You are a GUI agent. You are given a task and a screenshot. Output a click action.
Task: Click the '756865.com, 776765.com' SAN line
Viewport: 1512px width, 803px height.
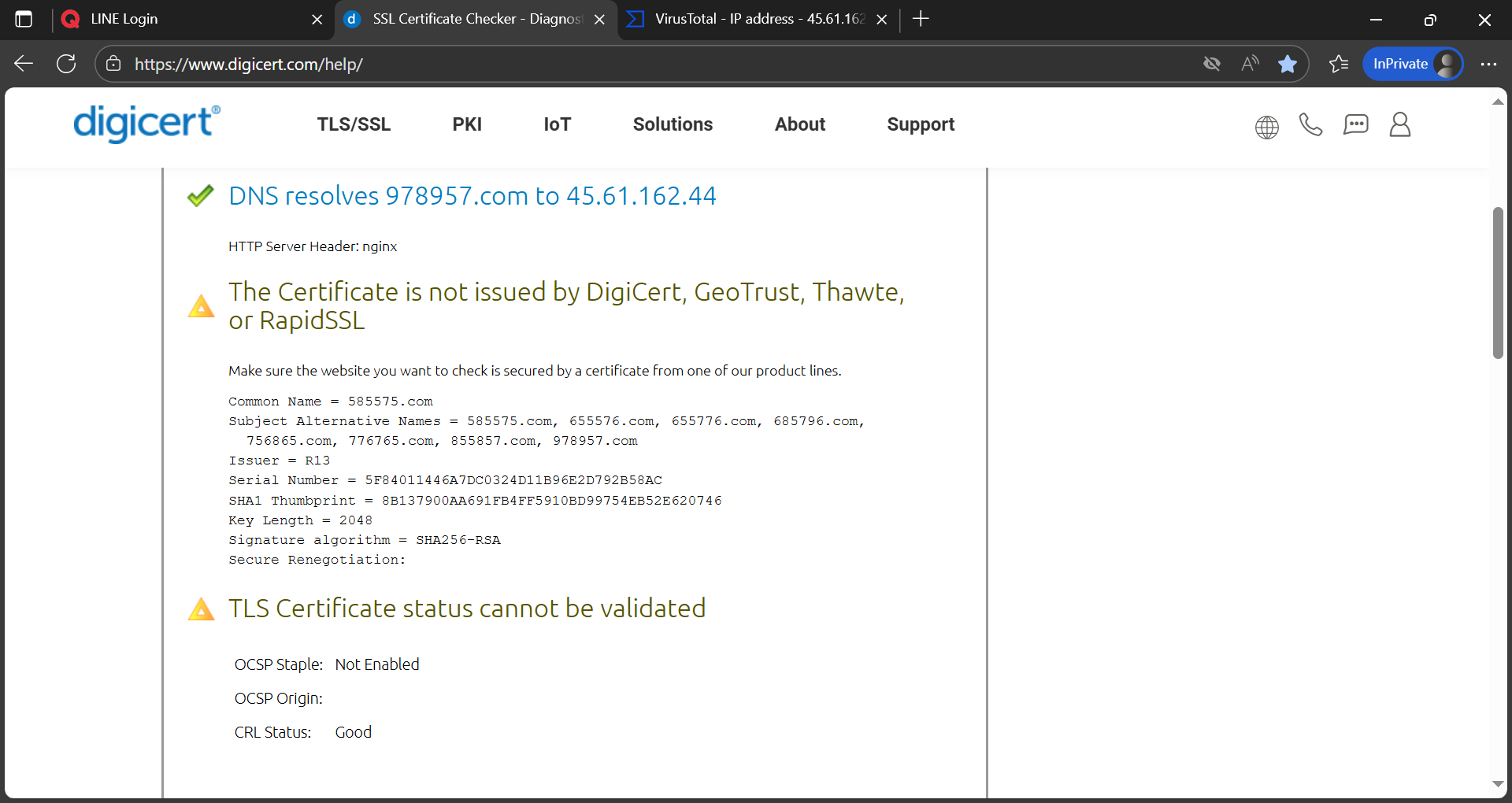click(442, 441)
